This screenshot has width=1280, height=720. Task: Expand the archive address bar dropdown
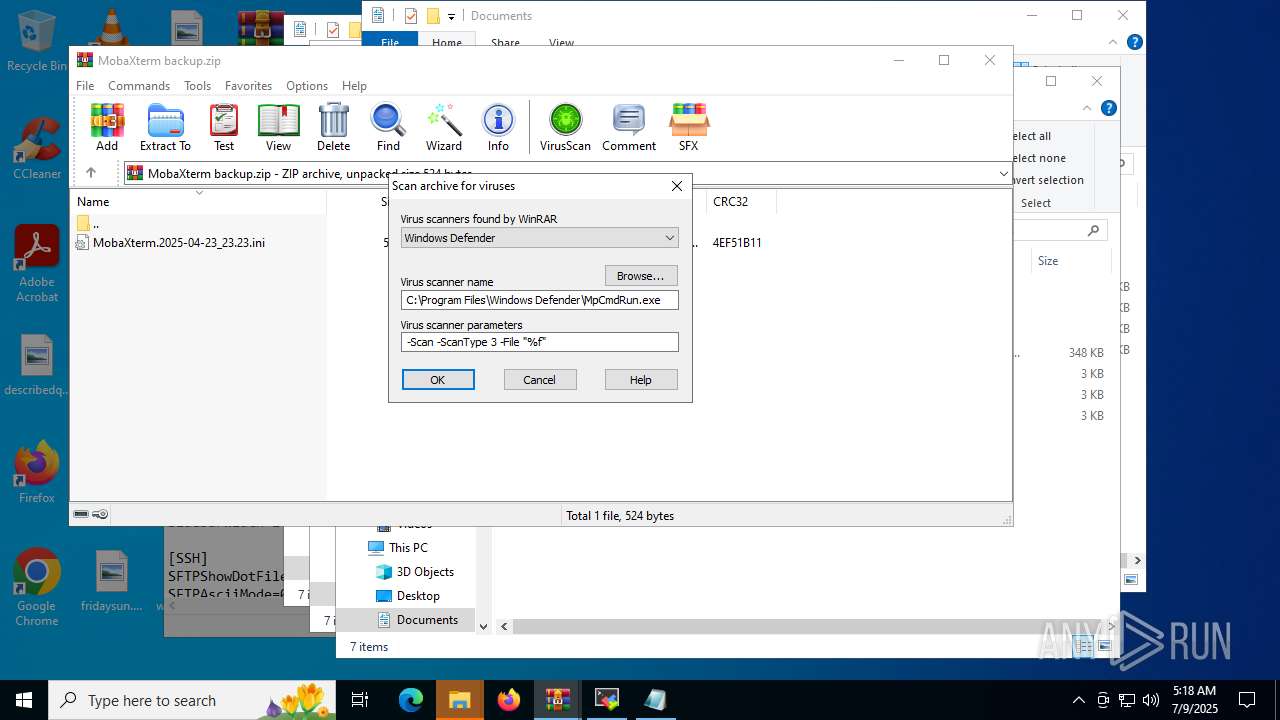coord(1003,174)
